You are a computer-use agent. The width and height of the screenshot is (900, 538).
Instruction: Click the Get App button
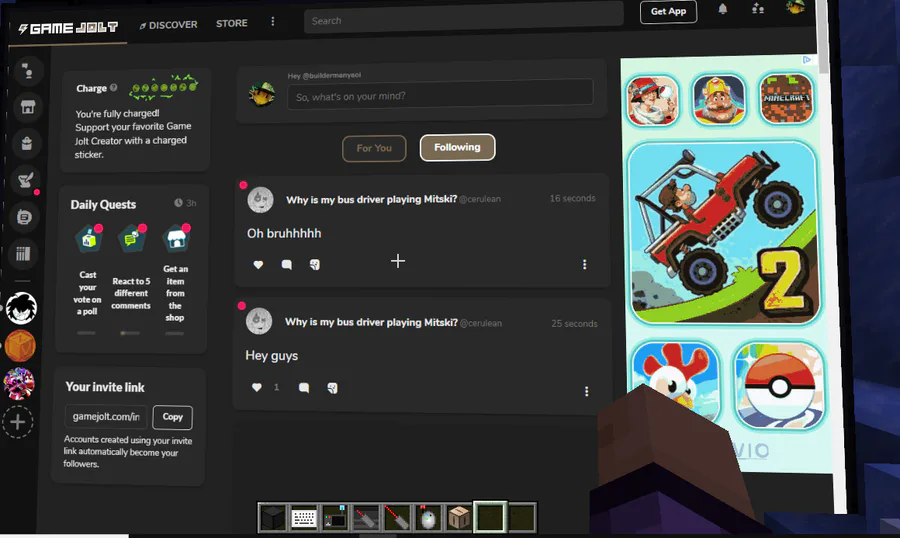click(x=668, y=11)
